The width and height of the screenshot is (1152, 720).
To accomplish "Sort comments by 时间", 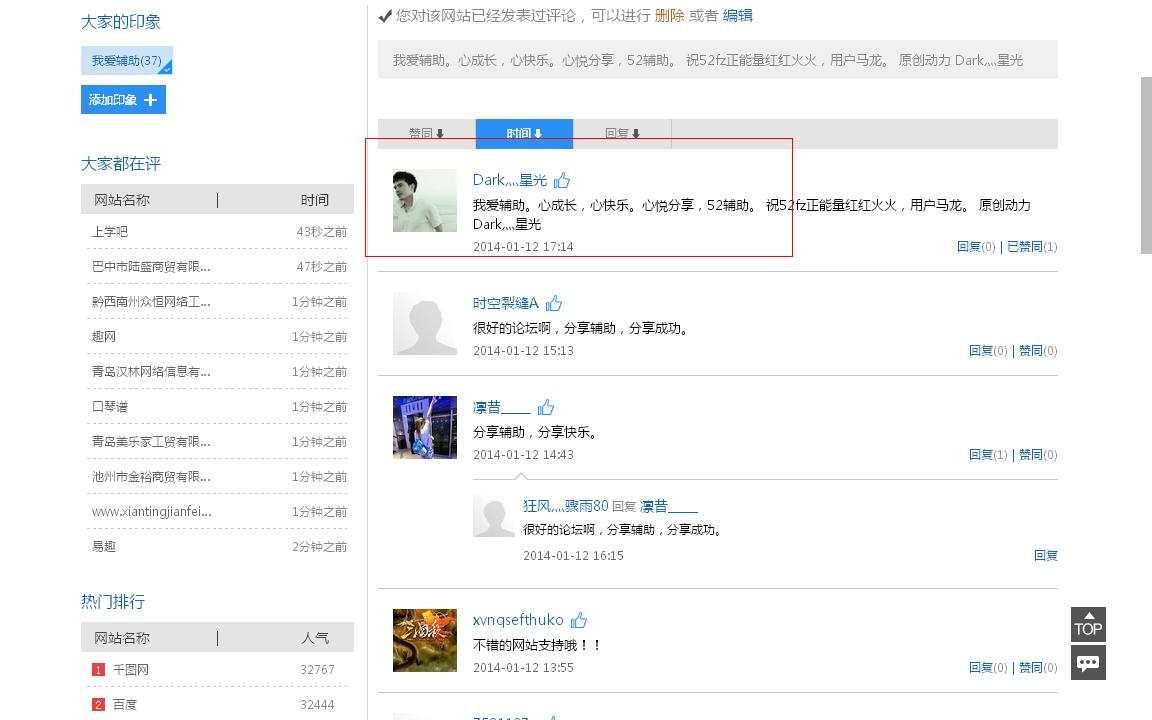I will (524, 133).
